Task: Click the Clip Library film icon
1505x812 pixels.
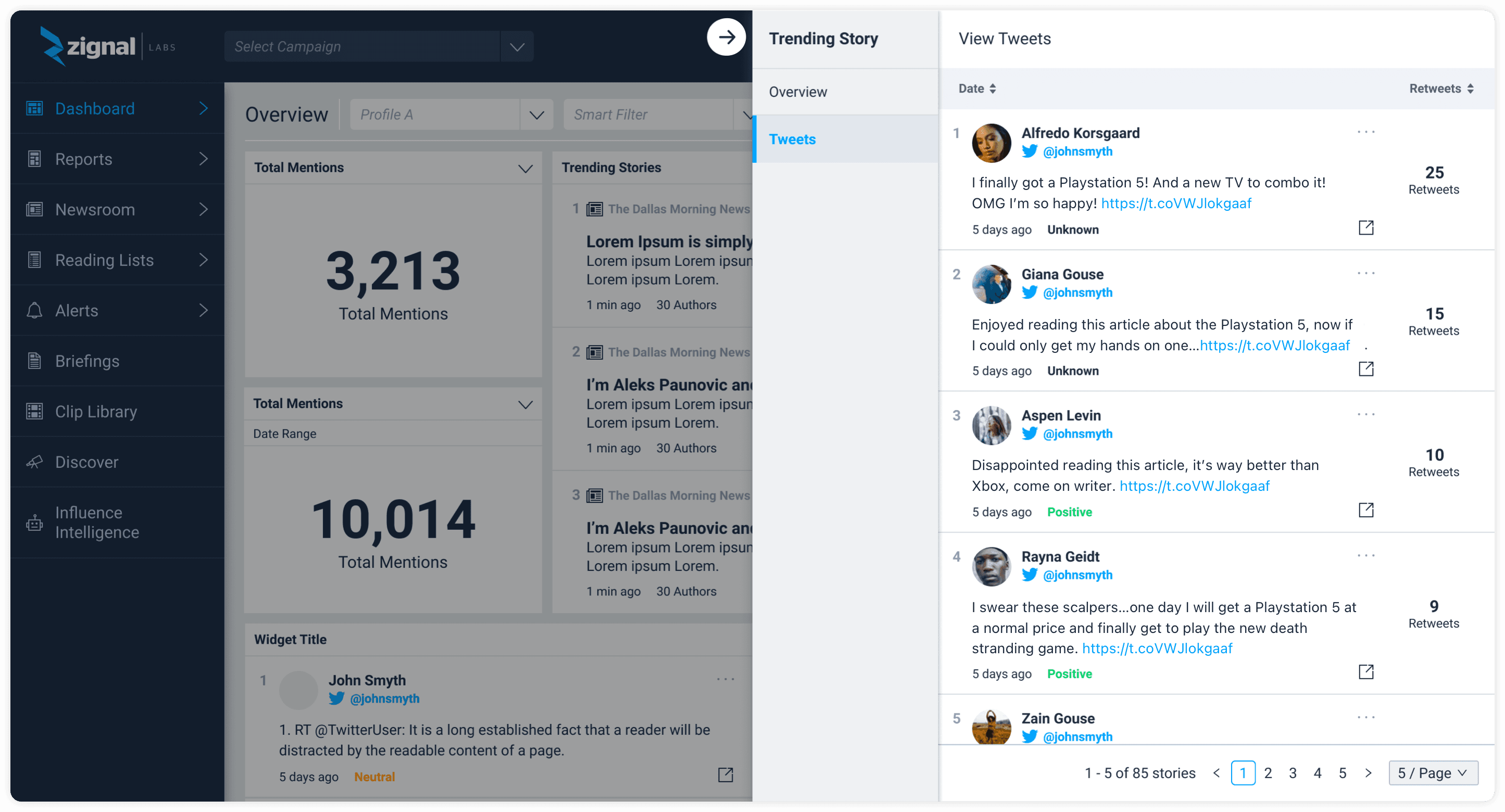Action: pyautogui.click(x=34, y=412)
